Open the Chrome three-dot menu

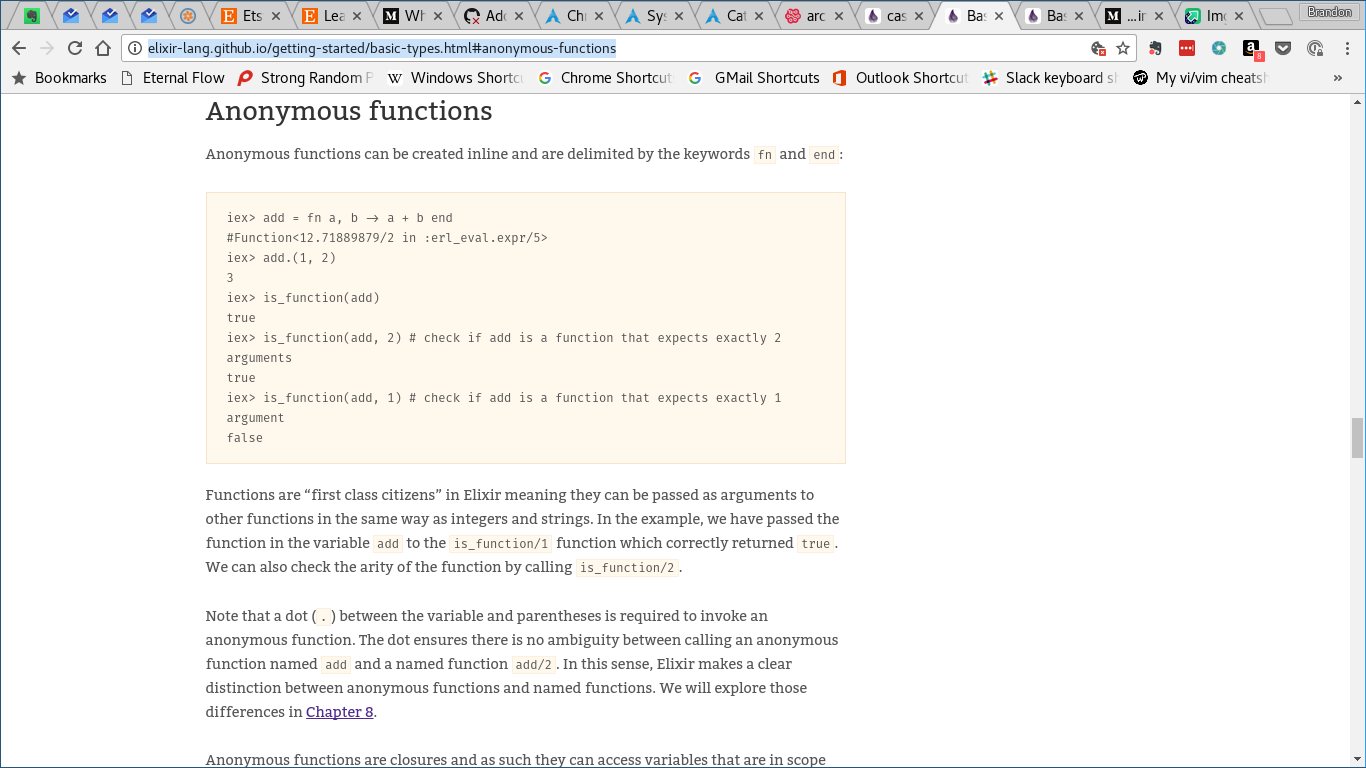tap(1345, 48)
